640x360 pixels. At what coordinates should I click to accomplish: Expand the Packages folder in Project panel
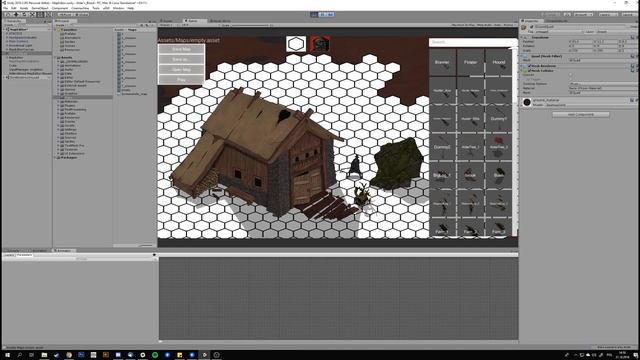56,158
